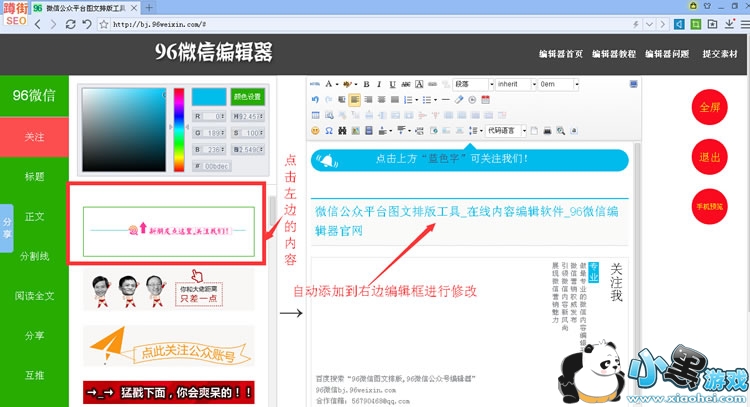Click the red 退出 button
The width and height of the screenshot is (750, 407).
(709, 157)
